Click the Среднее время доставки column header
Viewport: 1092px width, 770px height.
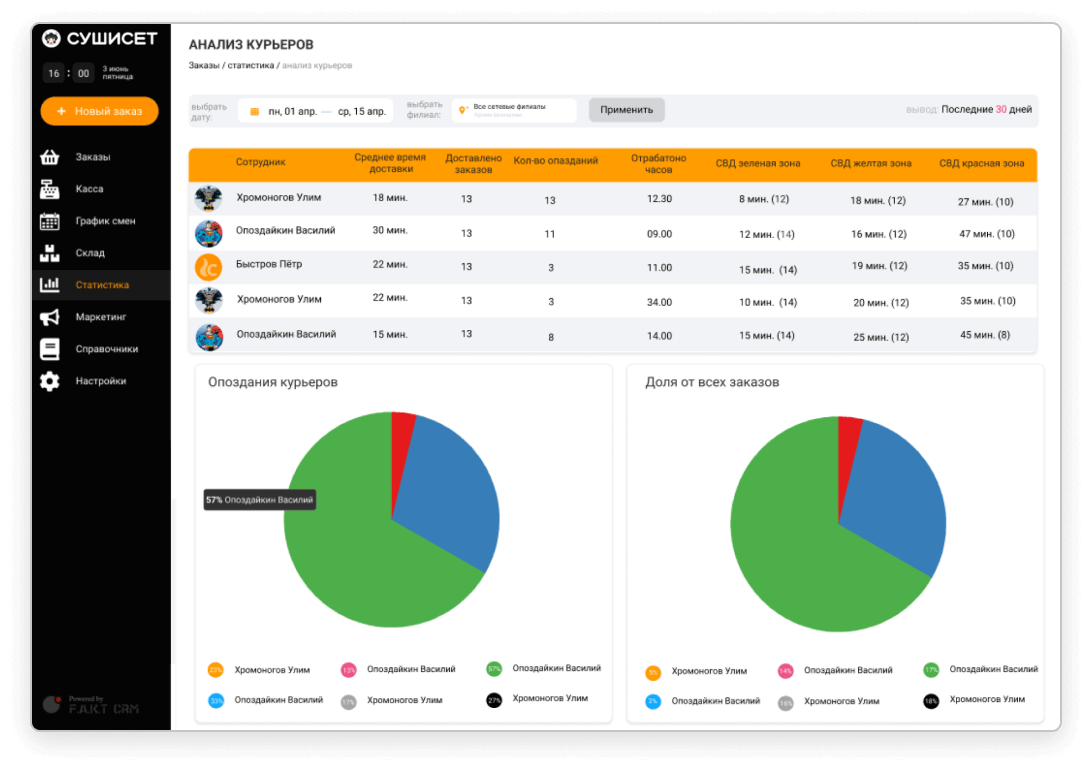390,163
